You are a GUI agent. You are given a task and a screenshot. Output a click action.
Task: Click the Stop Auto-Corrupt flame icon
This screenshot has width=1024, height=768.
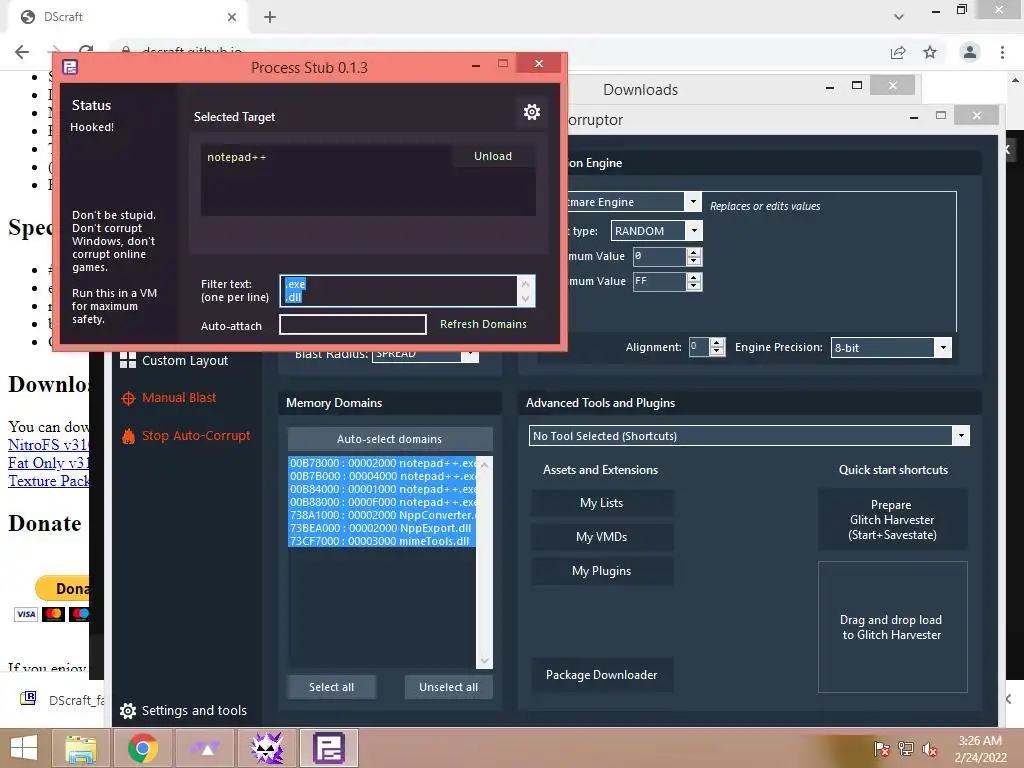pos(128,436)
